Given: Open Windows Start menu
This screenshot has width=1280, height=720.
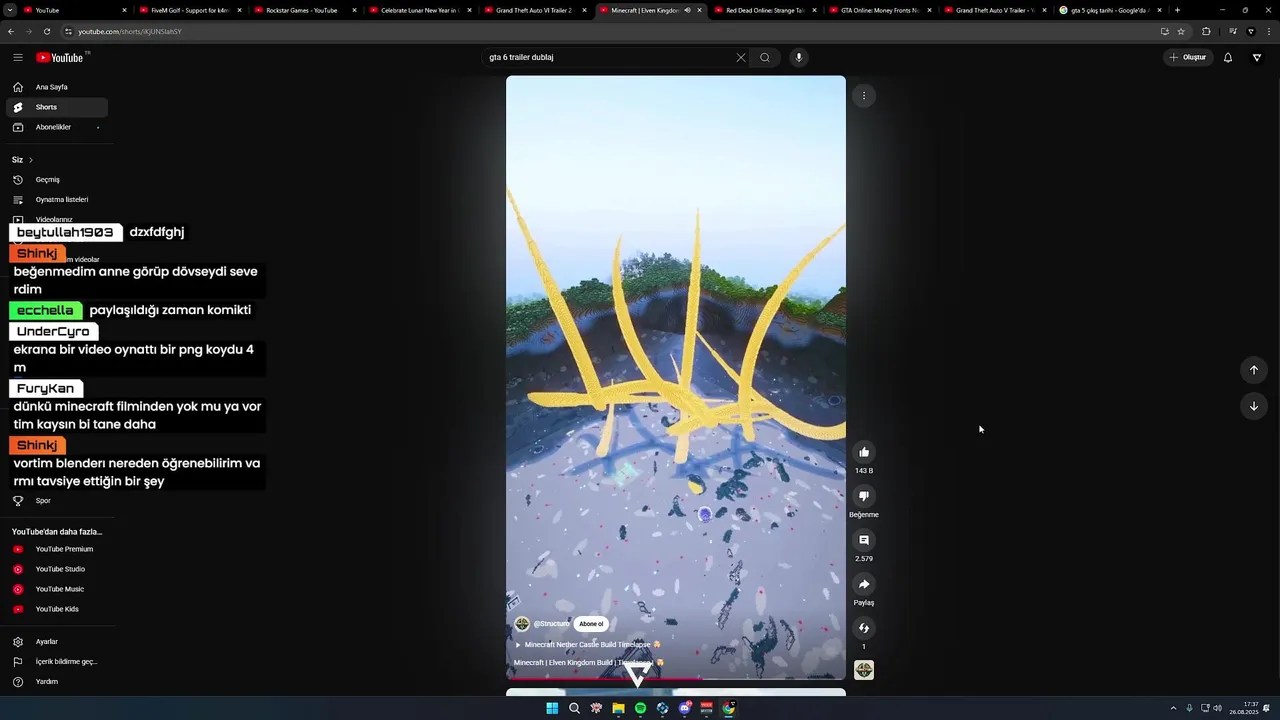Looking at the screenshot, I should tap(552, 708).
